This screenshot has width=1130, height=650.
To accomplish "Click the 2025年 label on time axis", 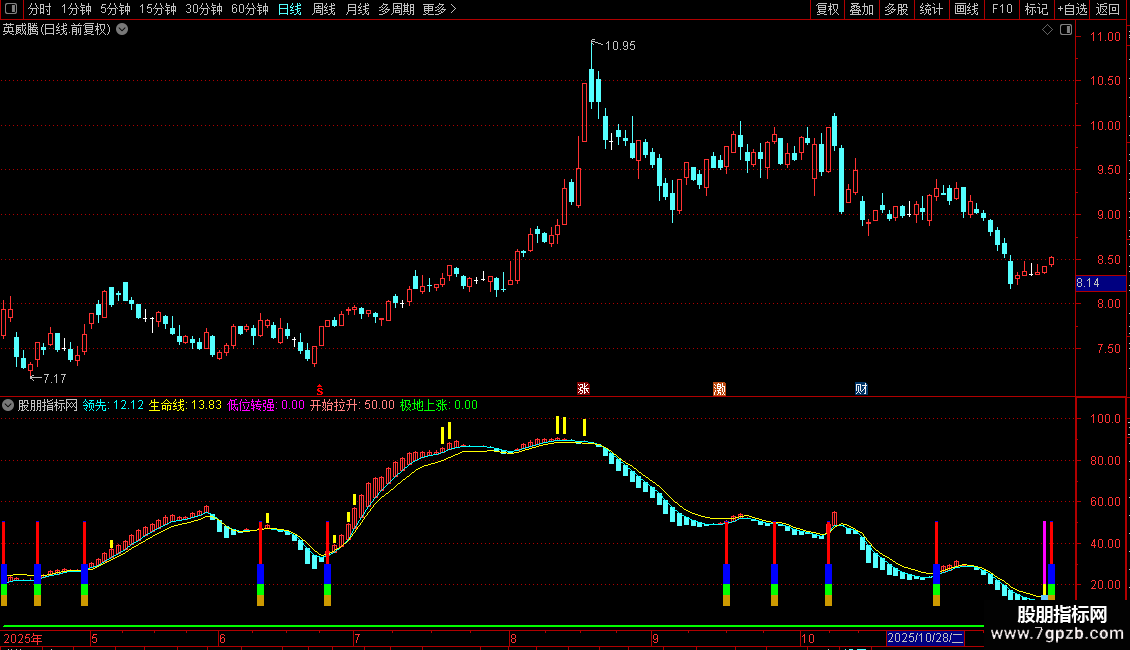I will [22, 638].
